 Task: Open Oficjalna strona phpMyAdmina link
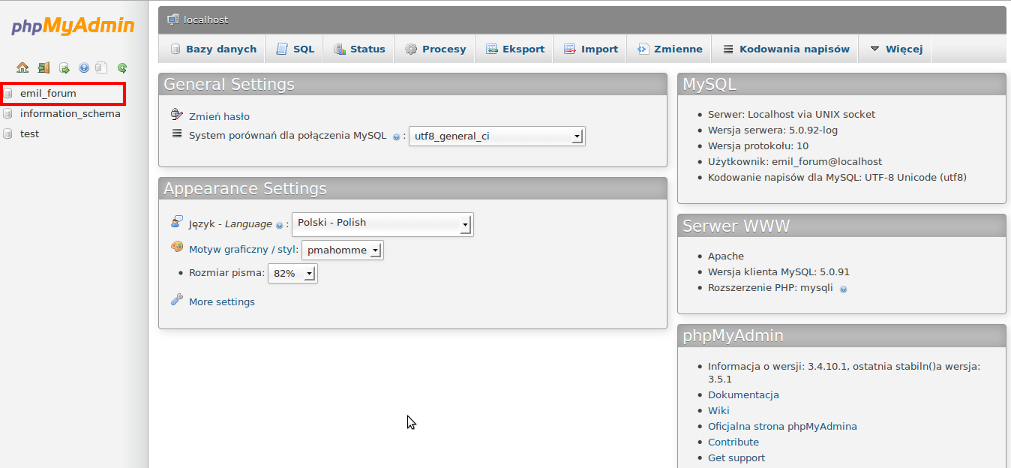pos(783,426)
